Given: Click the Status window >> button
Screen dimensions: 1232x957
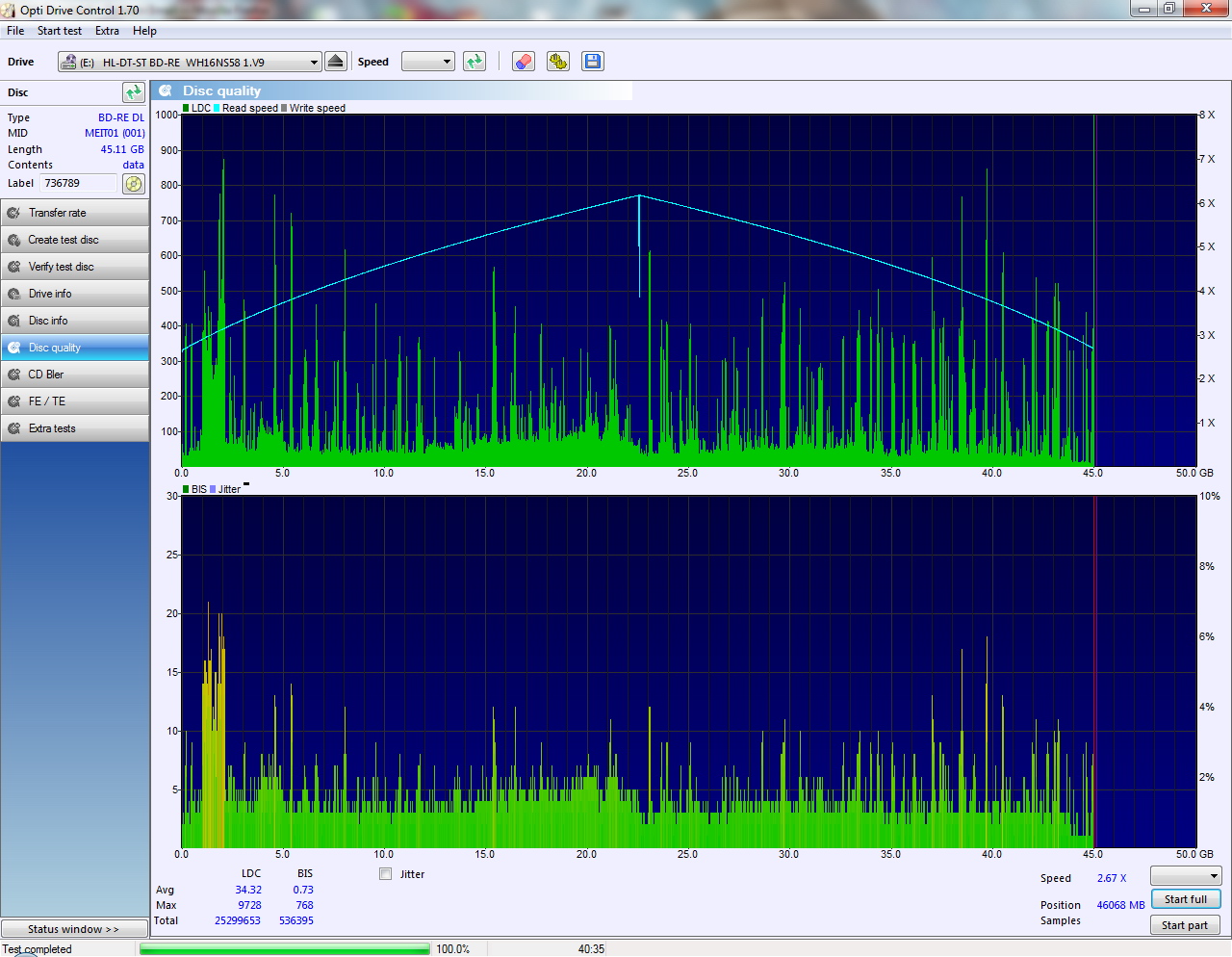Looking at the screenshot, I should [74, 929].
